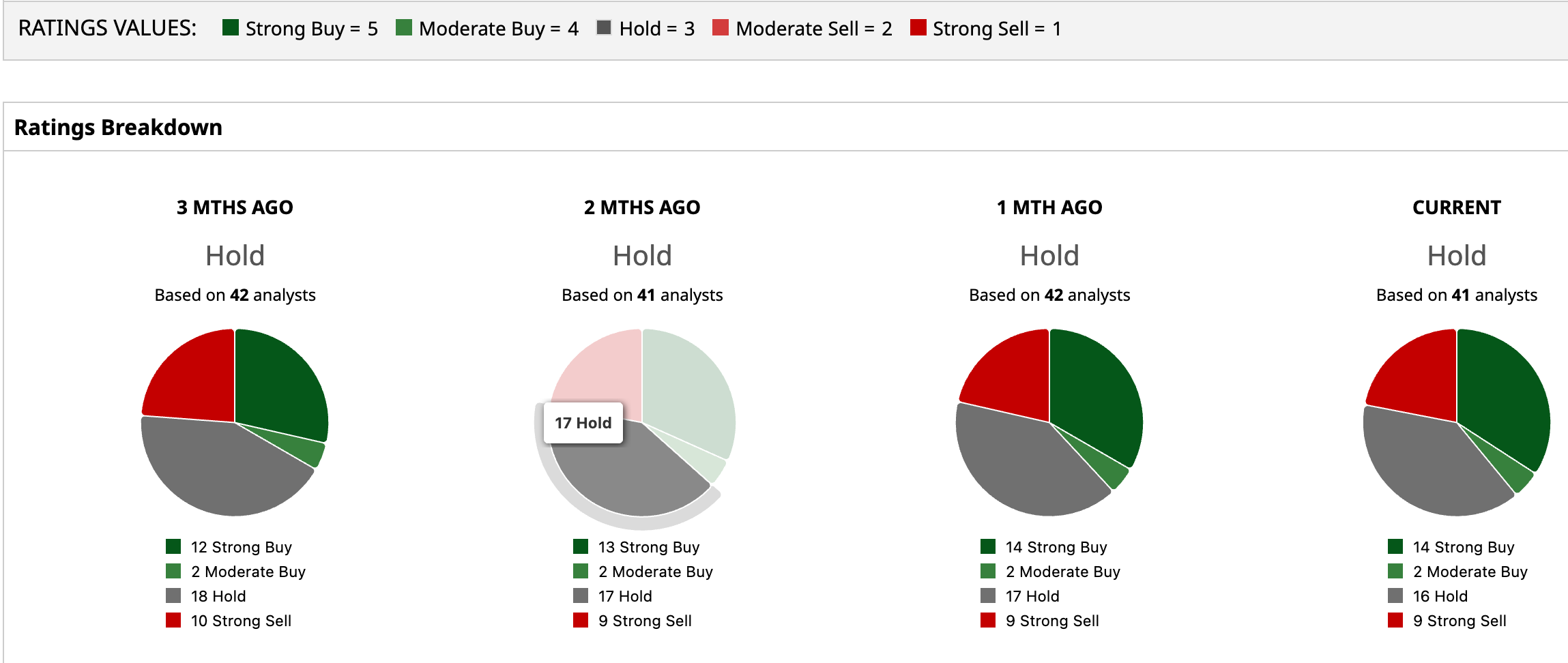Image resolution: width=1568 pixels, height=663 pixels.
Task: Click the Moderate Sell swatch in ratings values
Action: pos(721,28)
